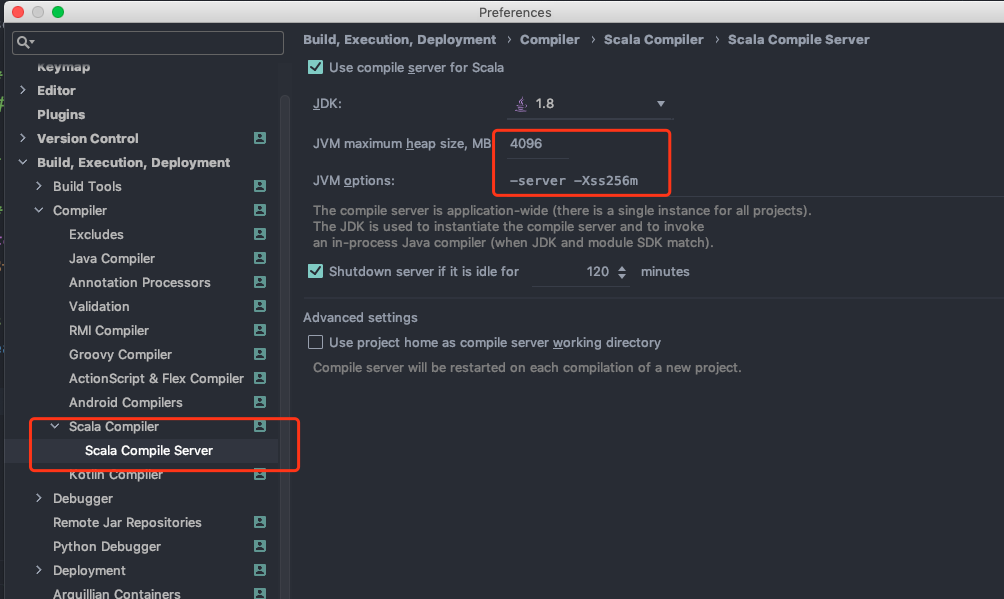The image size is (1004, 599).
Task: Collapse the Compiler tree node
Action: coord(39,210)
